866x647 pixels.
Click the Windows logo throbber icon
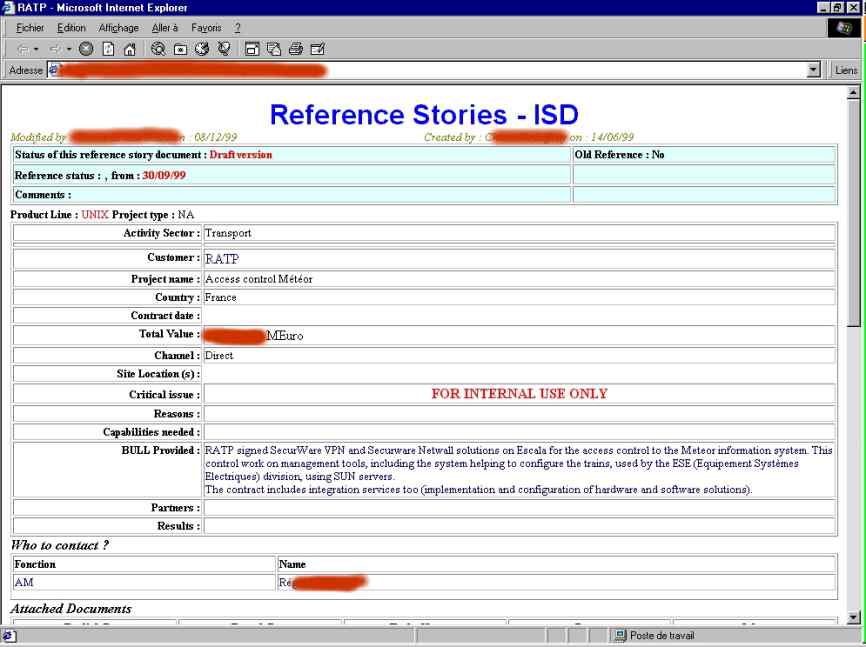(x=843, y=28)
